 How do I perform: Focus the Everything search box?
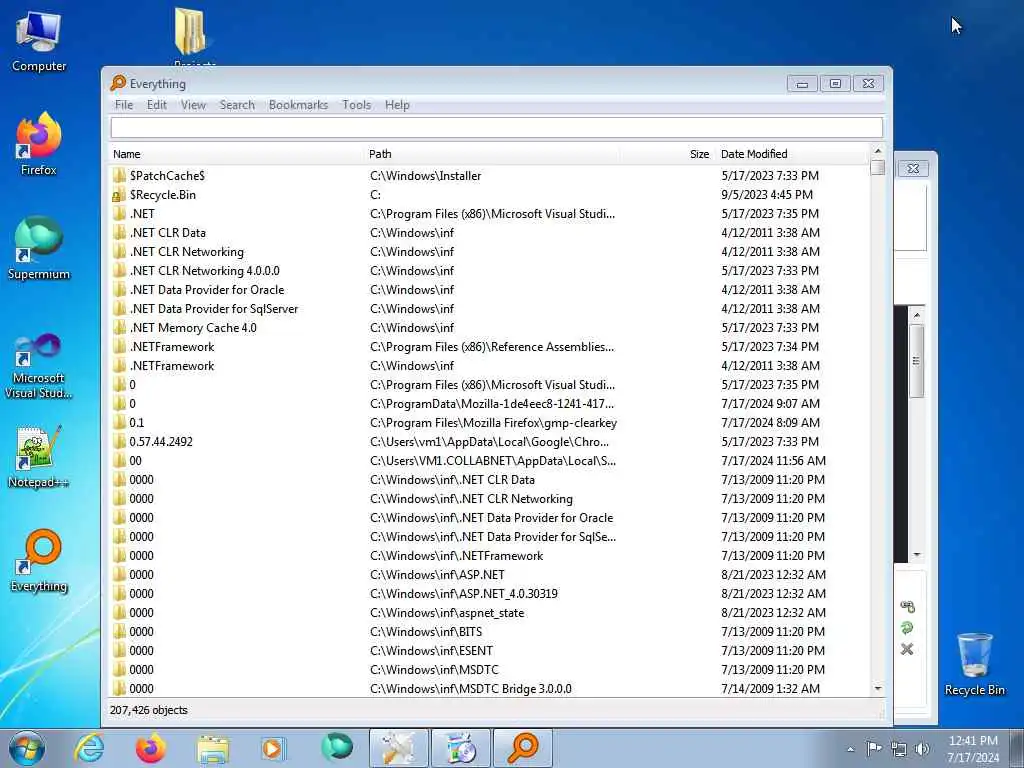(x=496, y=127)
